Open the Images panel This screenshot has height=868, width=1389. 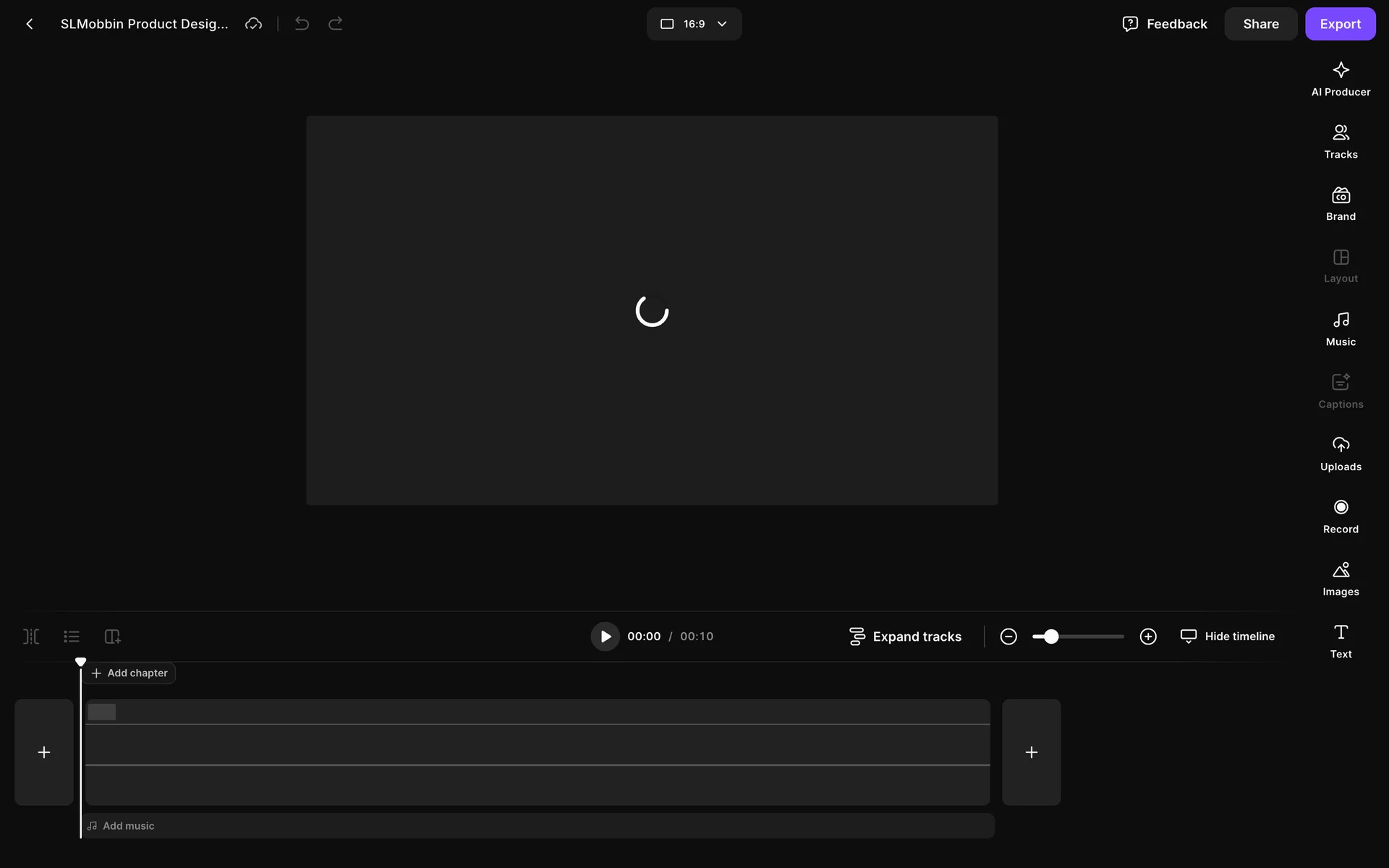point(1340,579)
